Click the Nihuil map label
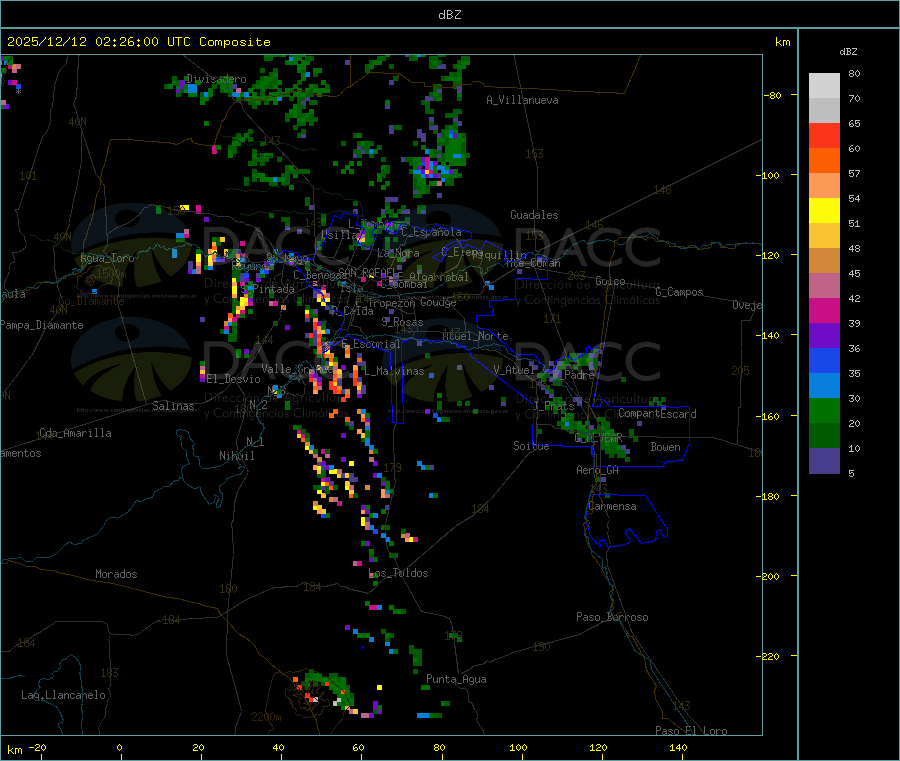This screenshot has height=761, width=900. pos(237,456)
